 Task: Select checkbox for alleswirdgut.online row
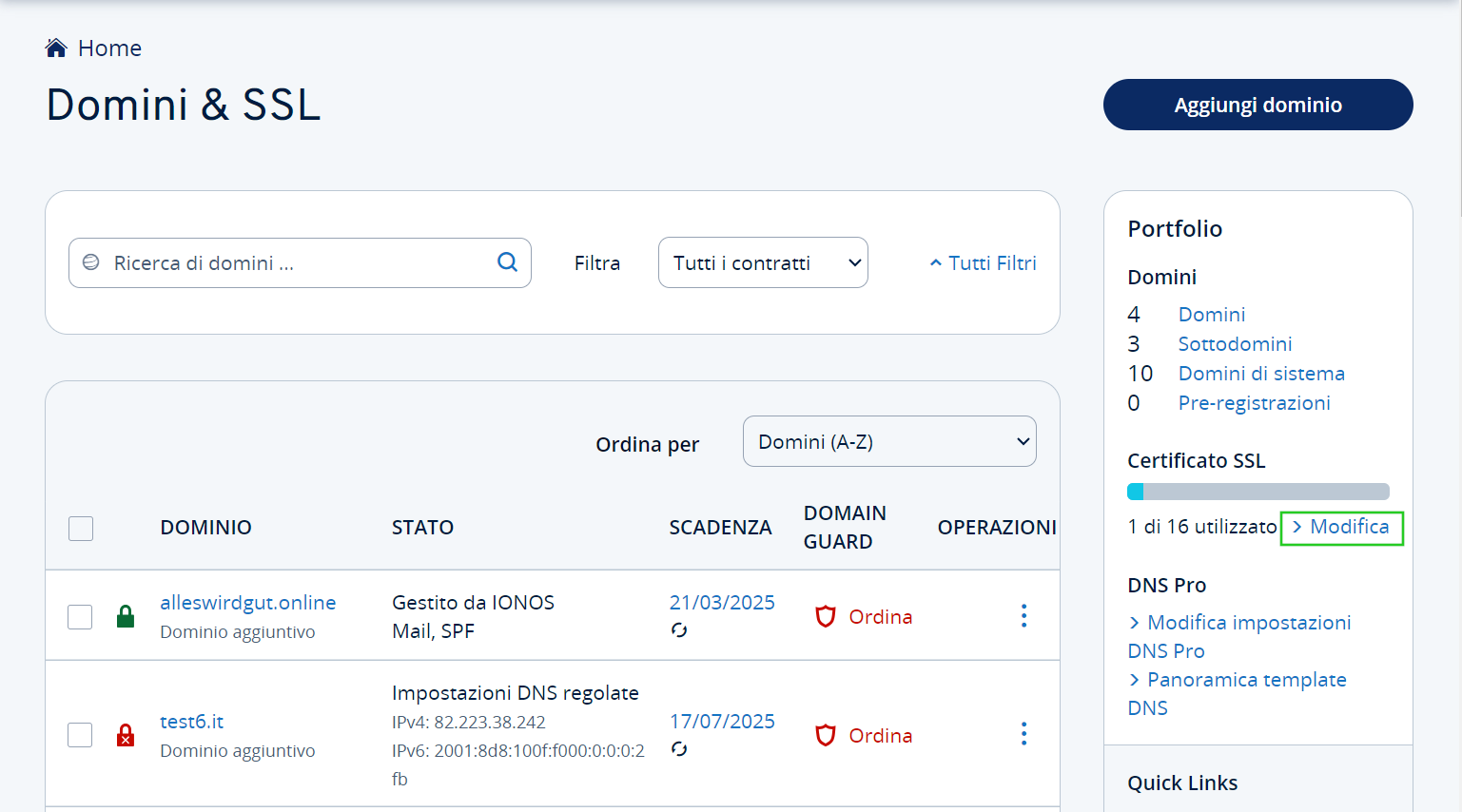(80, 617)
